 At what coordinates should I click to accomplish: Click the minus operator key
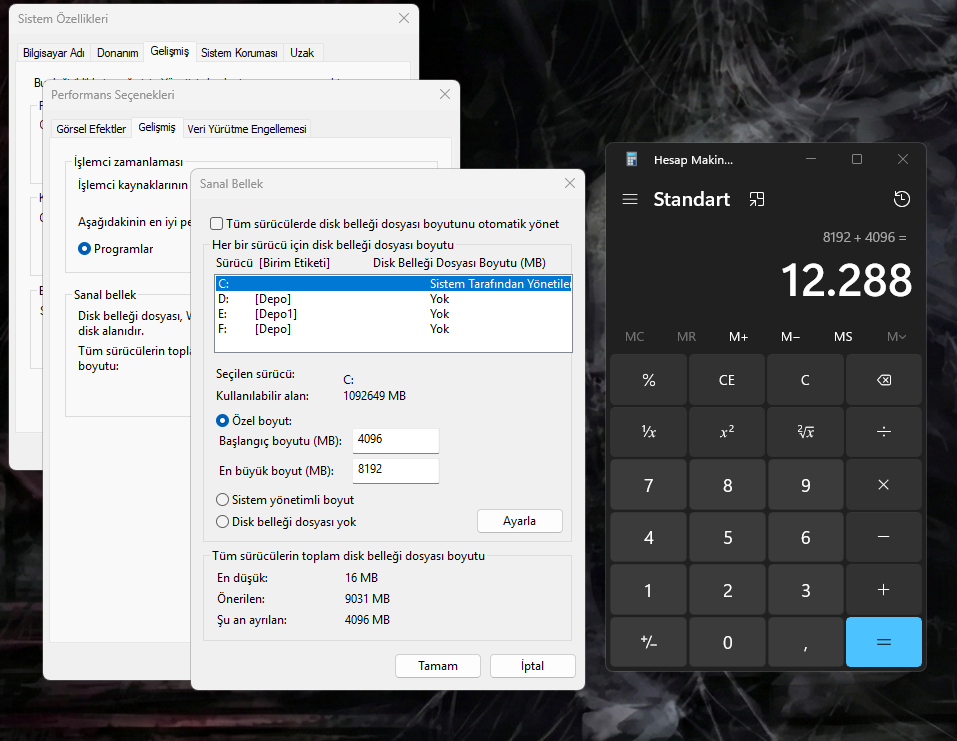[883, 537]
